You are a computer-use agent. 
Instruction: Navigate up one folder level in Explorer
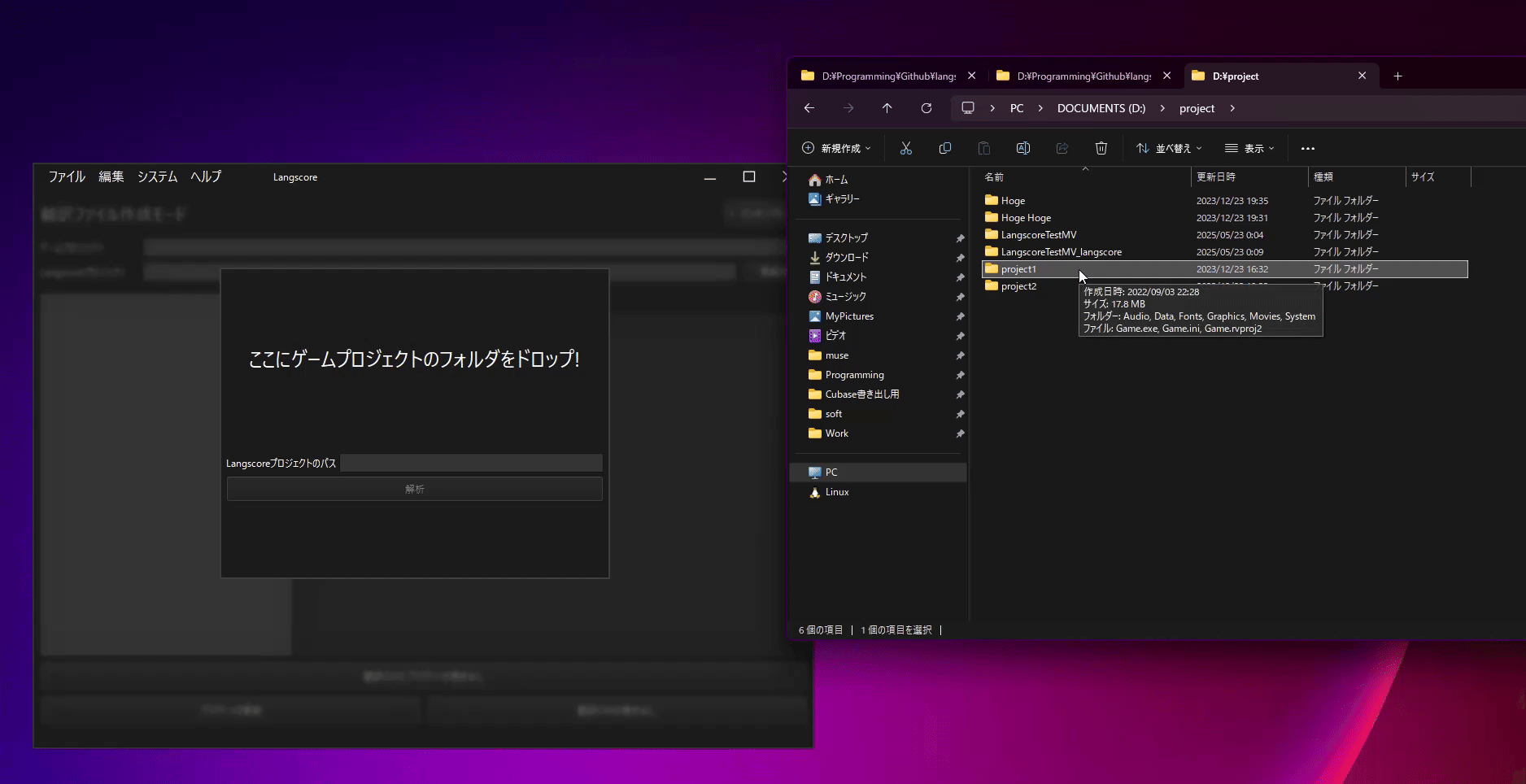pyautogui.click(x=887, y=108)
